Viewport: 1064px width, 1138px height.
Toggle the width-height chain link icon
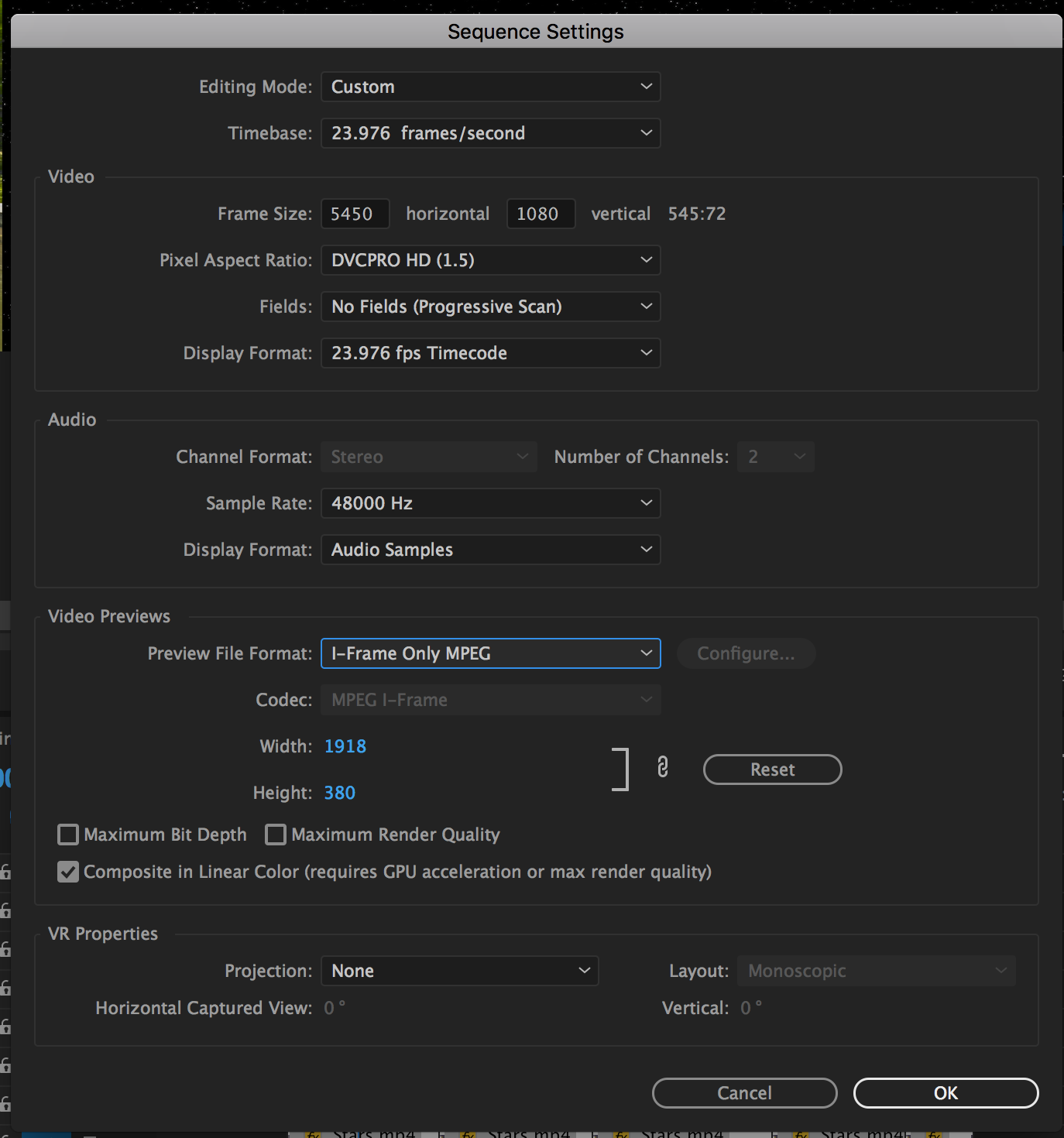[662, 767]
